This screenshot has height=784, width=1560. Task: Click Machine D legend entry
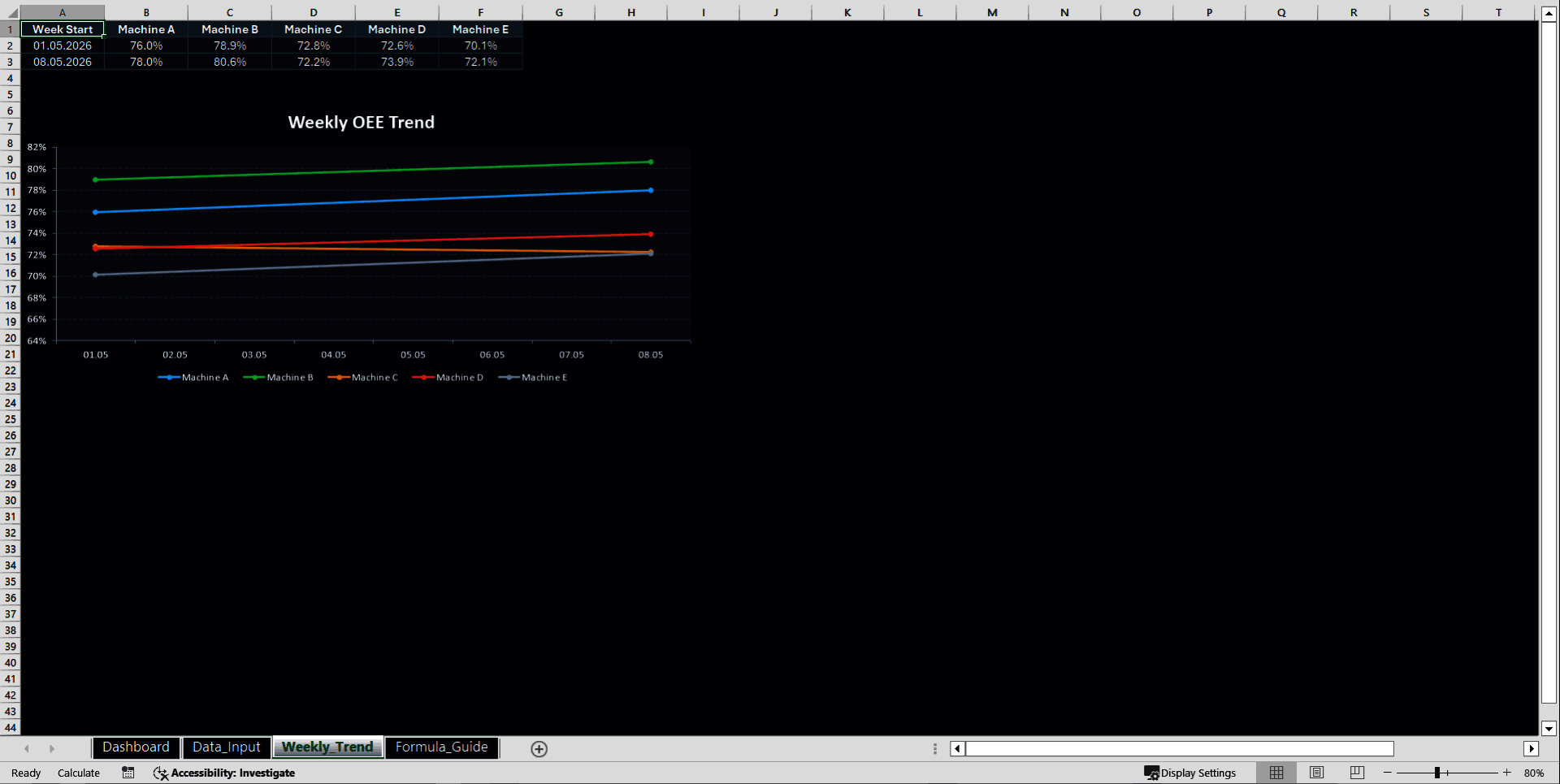coord(448,377)
